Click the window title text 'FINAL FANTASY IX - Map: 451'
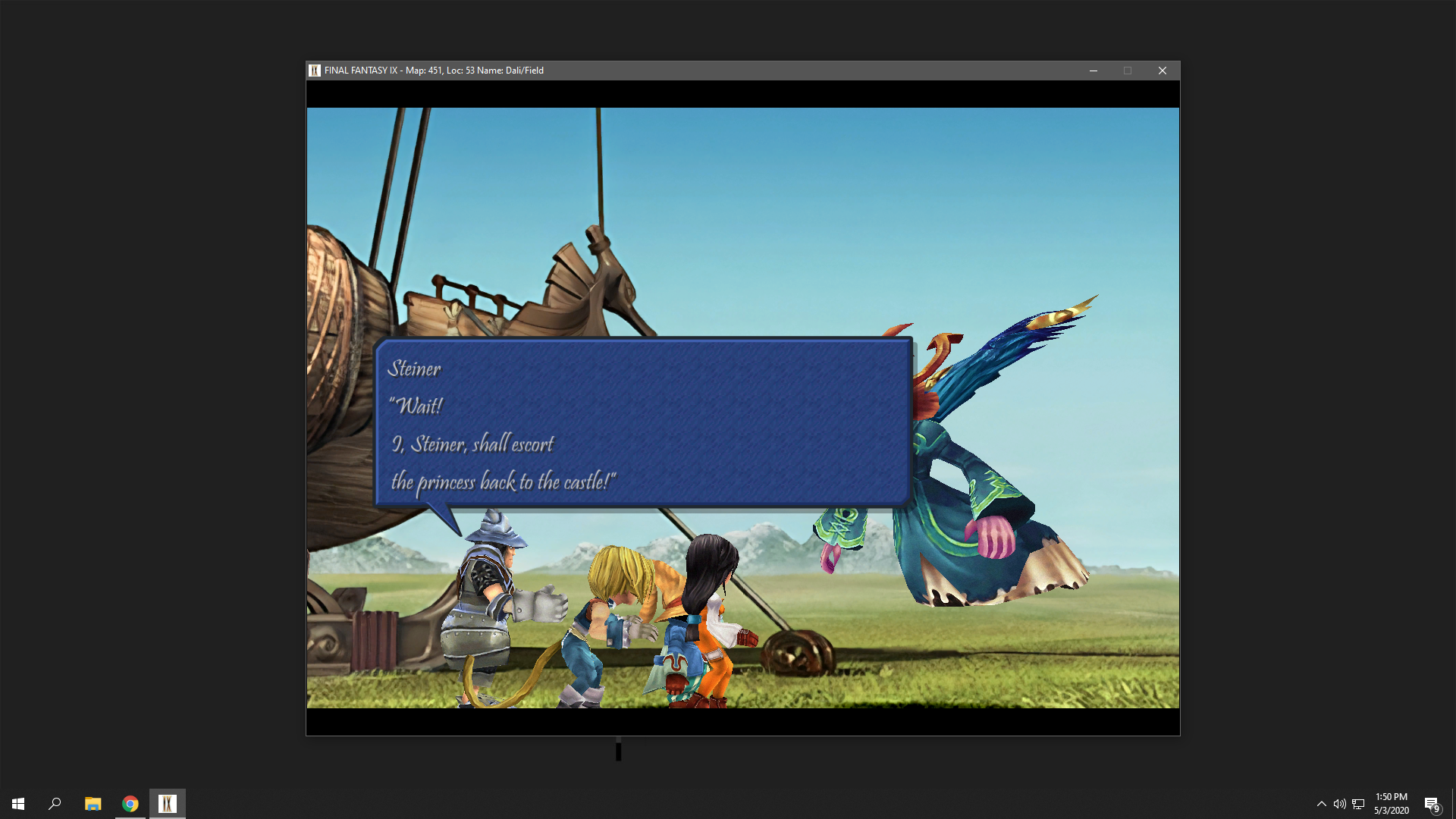This screenshot has height=819, width=1456. [383, 71]
